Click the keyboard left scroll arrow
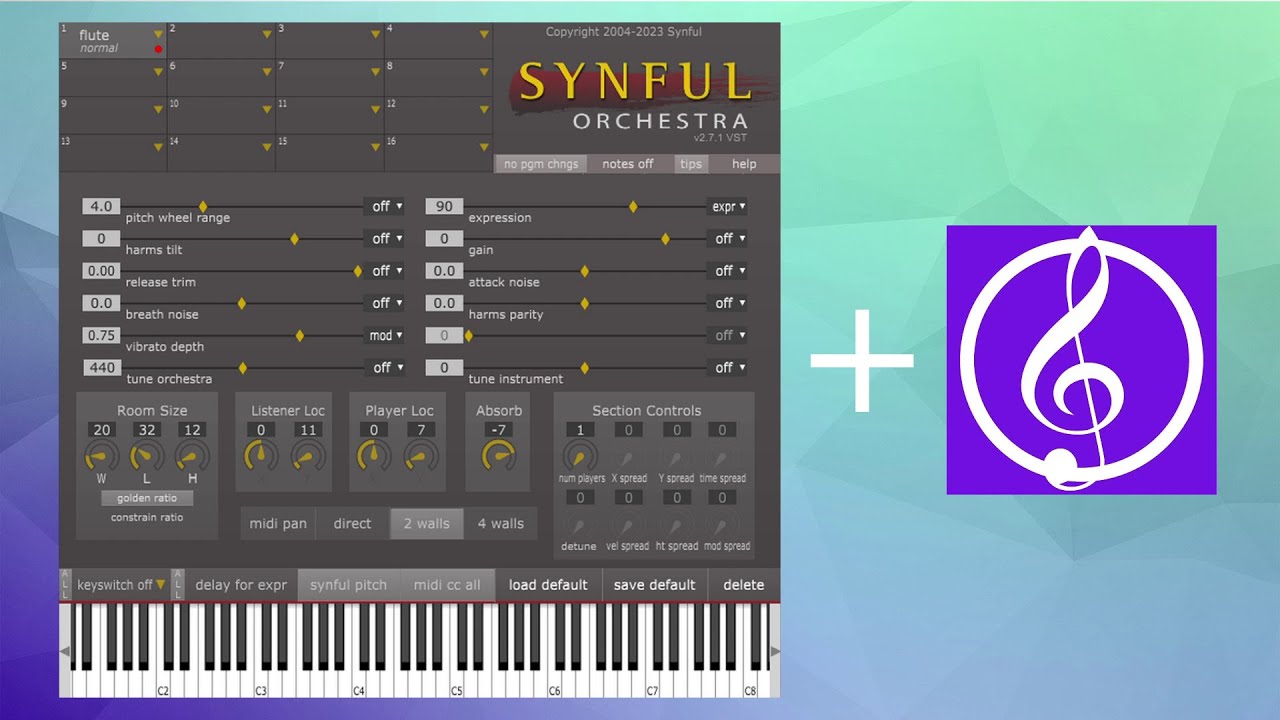The image size is (1280, 720). pos(65,651)
